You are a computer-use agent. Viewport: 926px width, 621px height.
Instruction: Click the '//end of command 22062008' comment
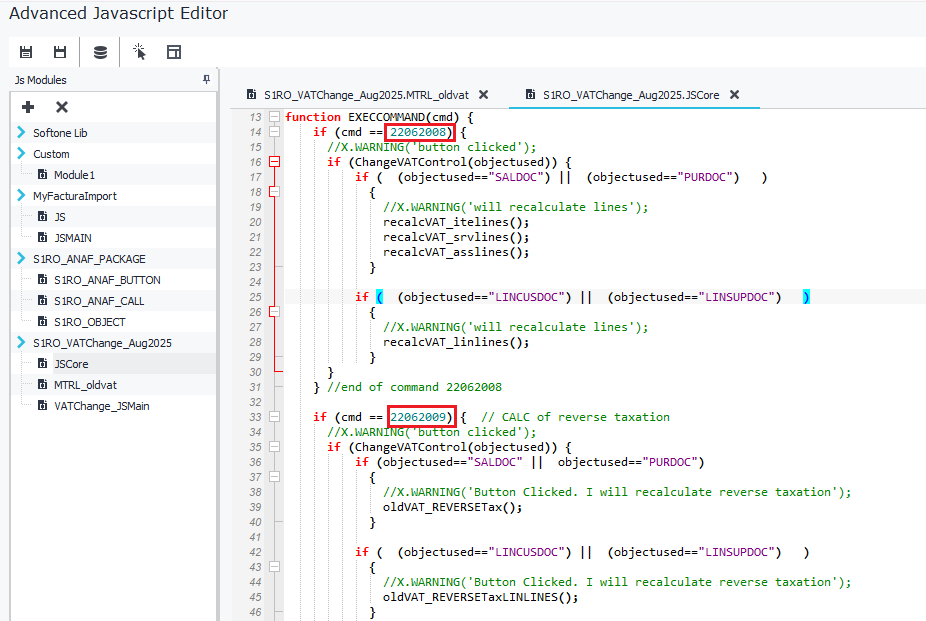tap(415, 387)
